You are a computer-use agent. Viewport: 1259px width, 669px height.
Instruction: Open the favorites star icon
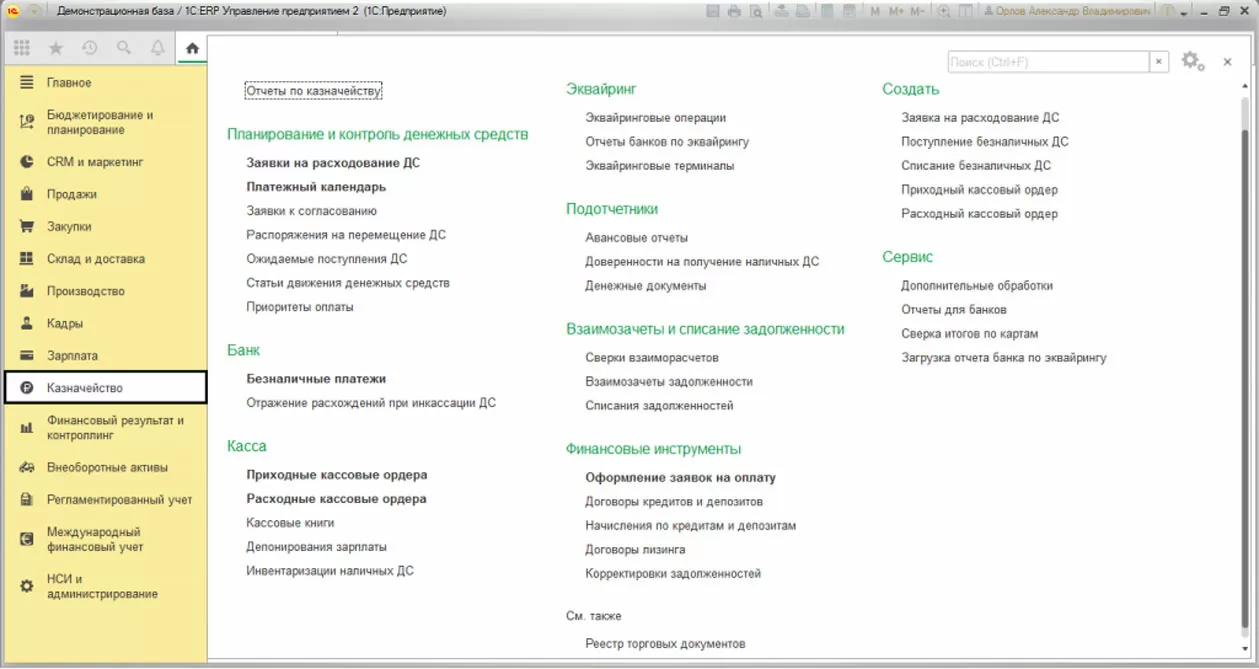point(56,48)
